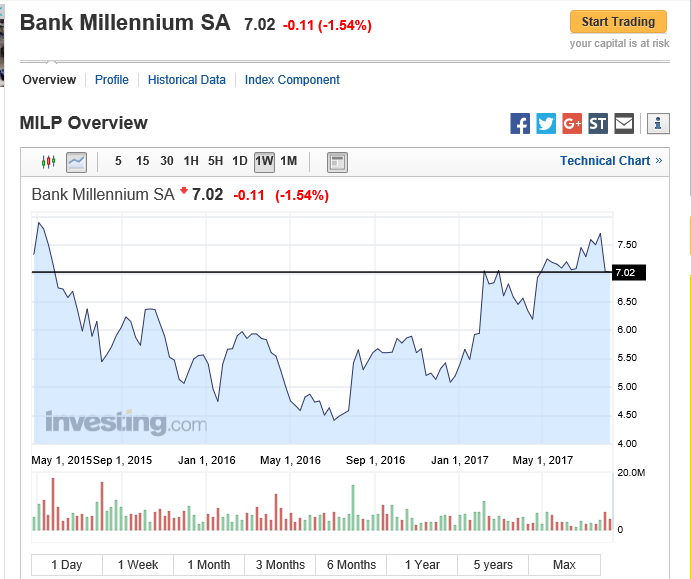
Task: Click the 20.0M volume axis label
Action: (631, 473)
